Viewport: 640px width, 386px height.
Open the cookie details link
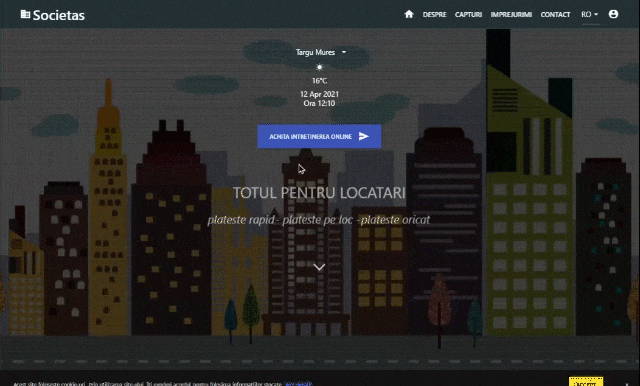[298, 384]
